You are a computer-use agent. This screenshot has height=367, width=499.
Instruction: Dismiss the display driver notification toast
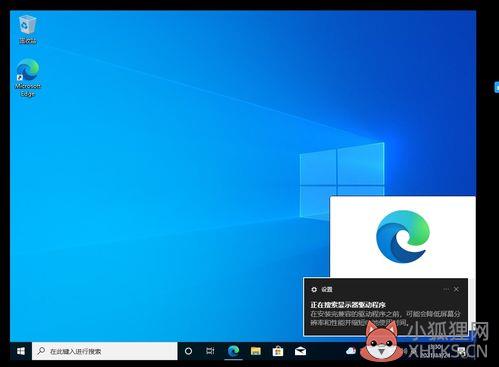(x=456, y=289)
